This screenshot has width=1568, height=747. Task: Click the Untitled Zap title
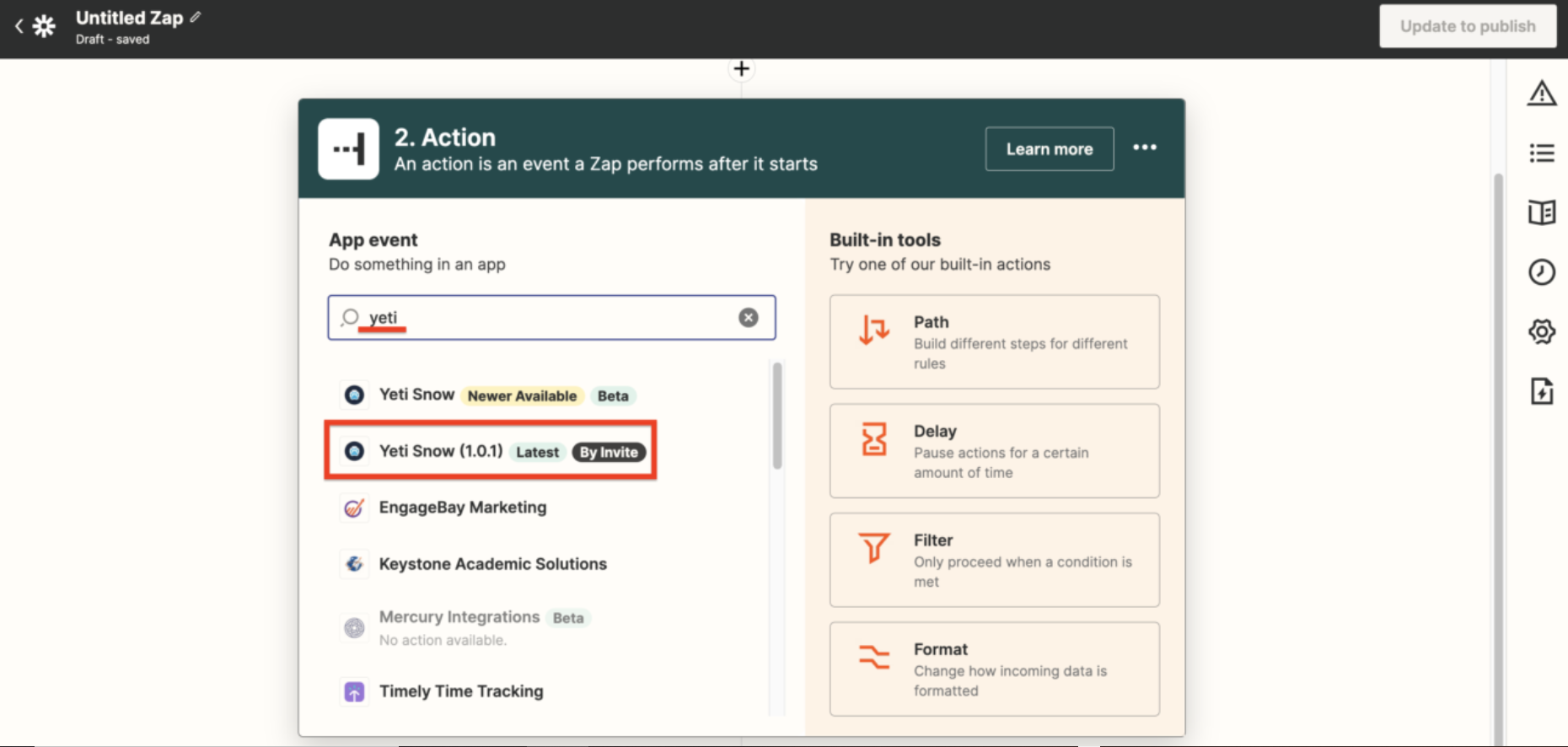(129, 18)
